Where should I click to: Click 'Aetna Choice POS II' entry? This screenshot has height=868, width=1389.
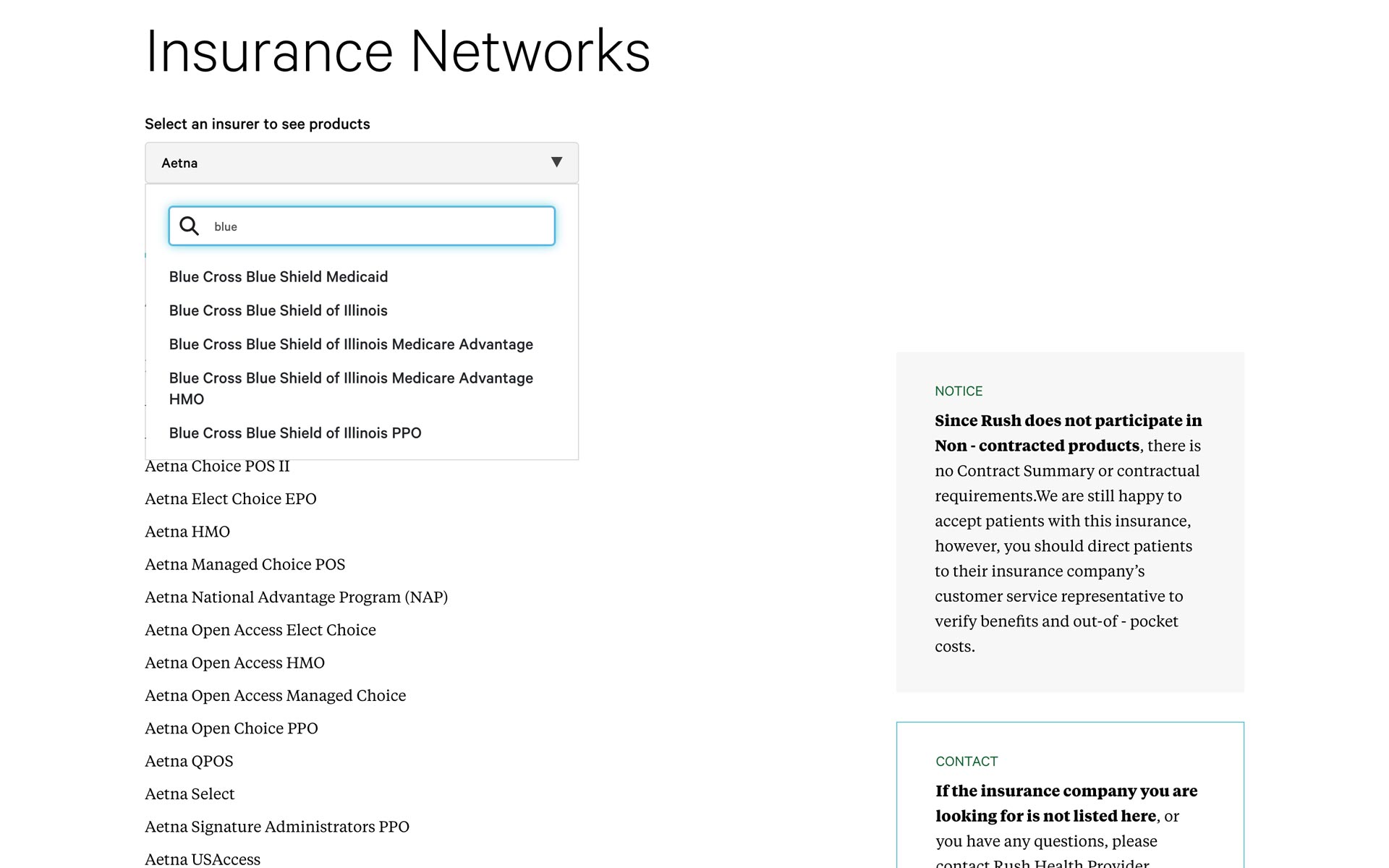(x=217, y=467)
